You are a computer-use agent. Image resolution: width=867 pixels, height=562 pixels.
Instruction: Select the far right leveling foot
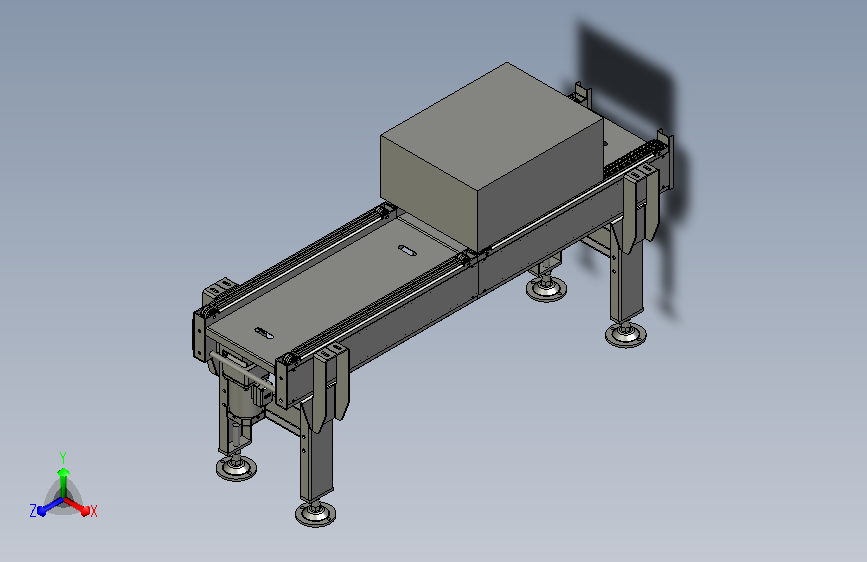(x=625, y=335)
